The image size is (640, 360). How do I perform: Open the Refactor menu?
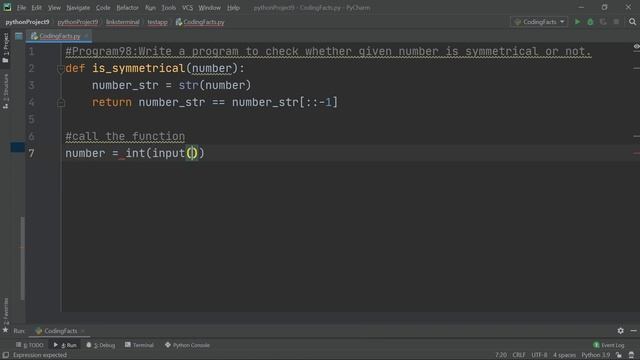click(127, 8)
